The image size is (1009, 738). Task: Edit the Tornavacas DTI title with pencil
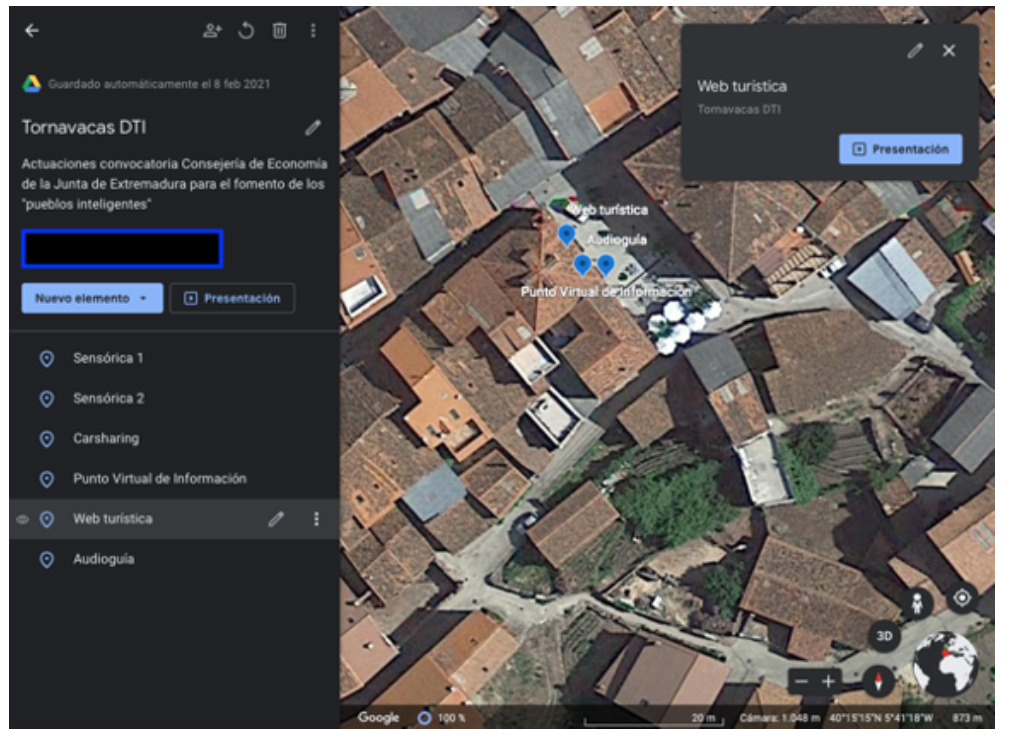313,128
